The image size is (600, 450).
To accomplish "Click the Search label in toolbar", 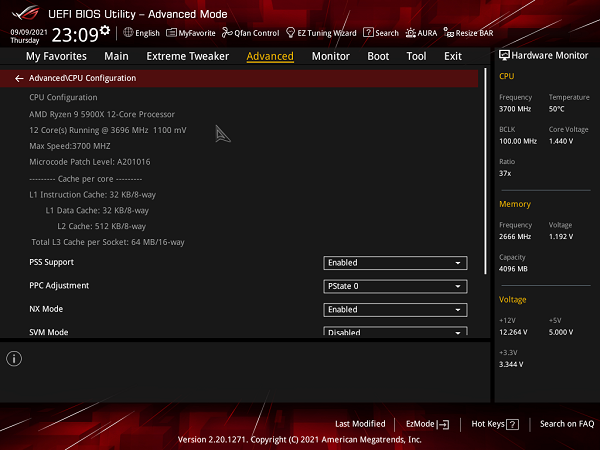I will (387, 33).
